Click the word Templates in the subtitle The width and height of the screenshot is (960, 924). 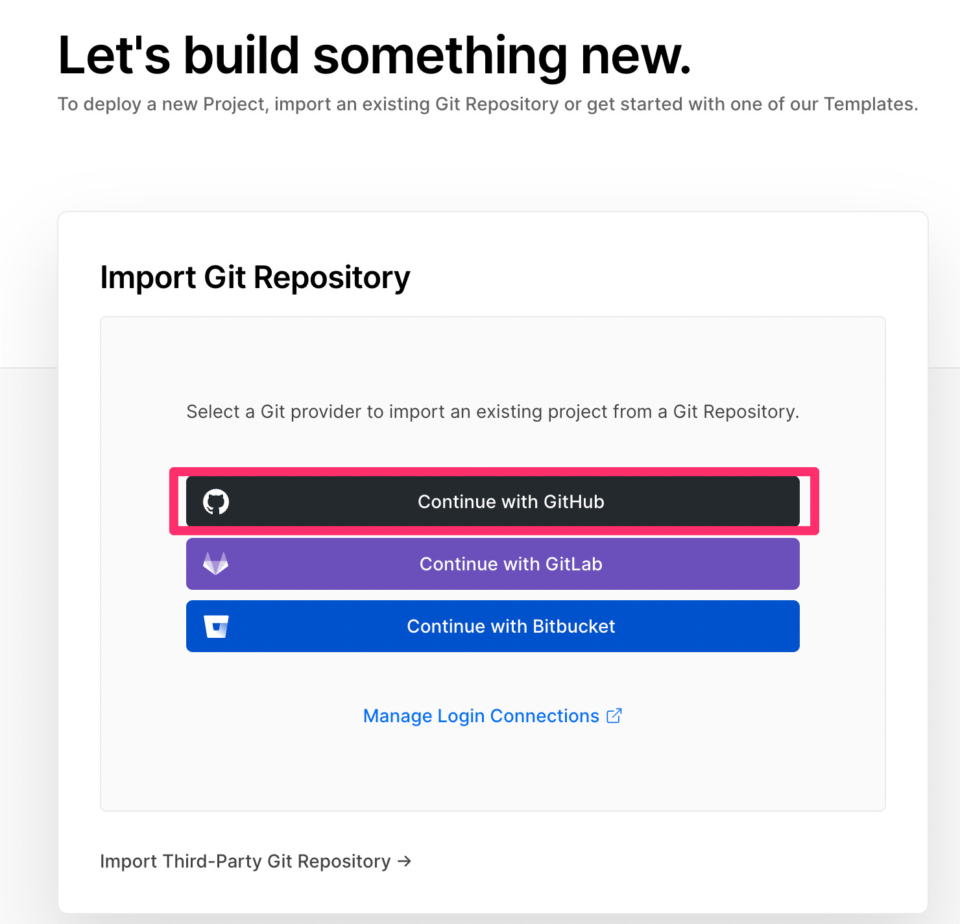(x=868, y=104)
